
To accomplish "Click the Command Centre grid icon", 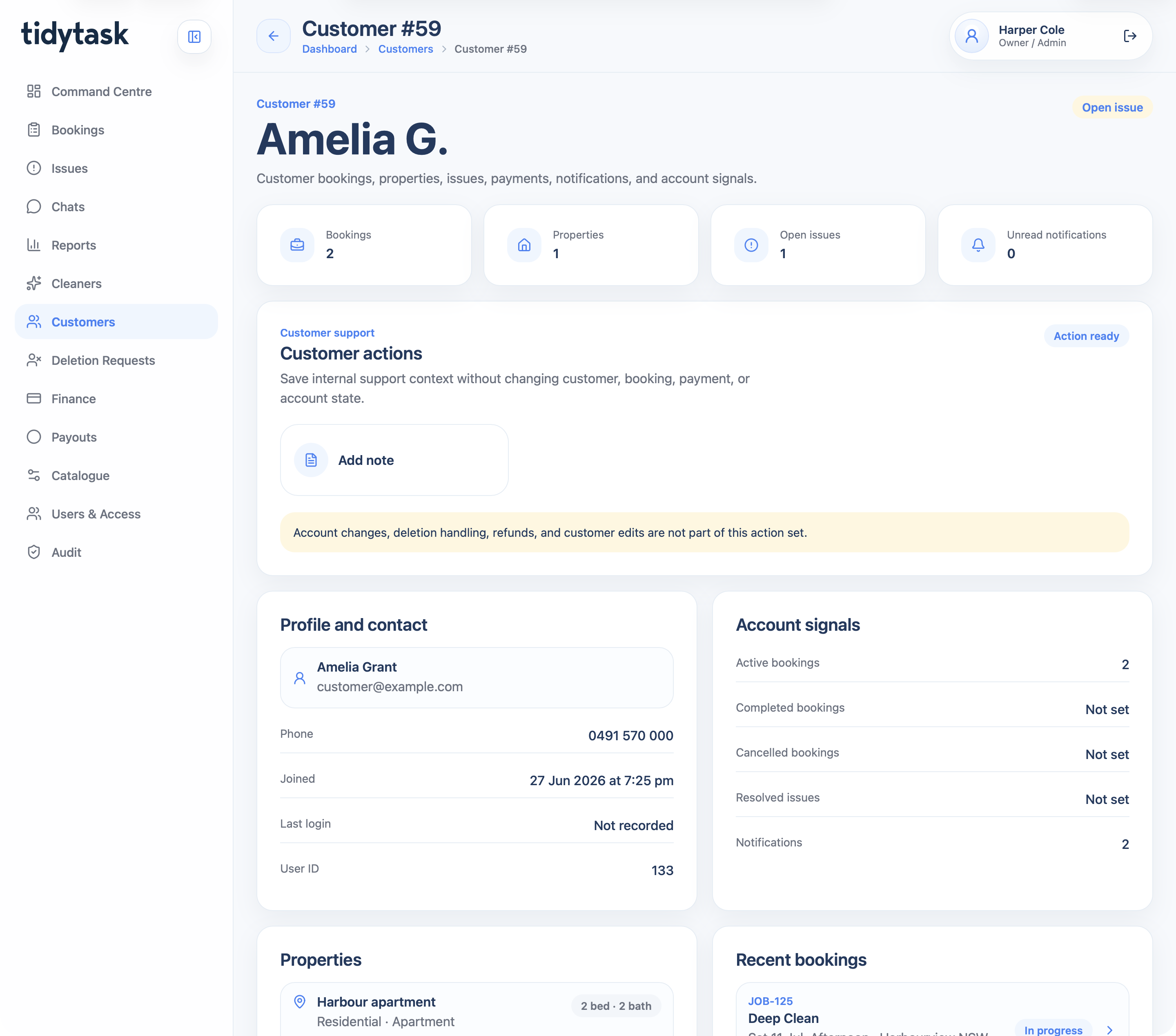I will 34,91.
